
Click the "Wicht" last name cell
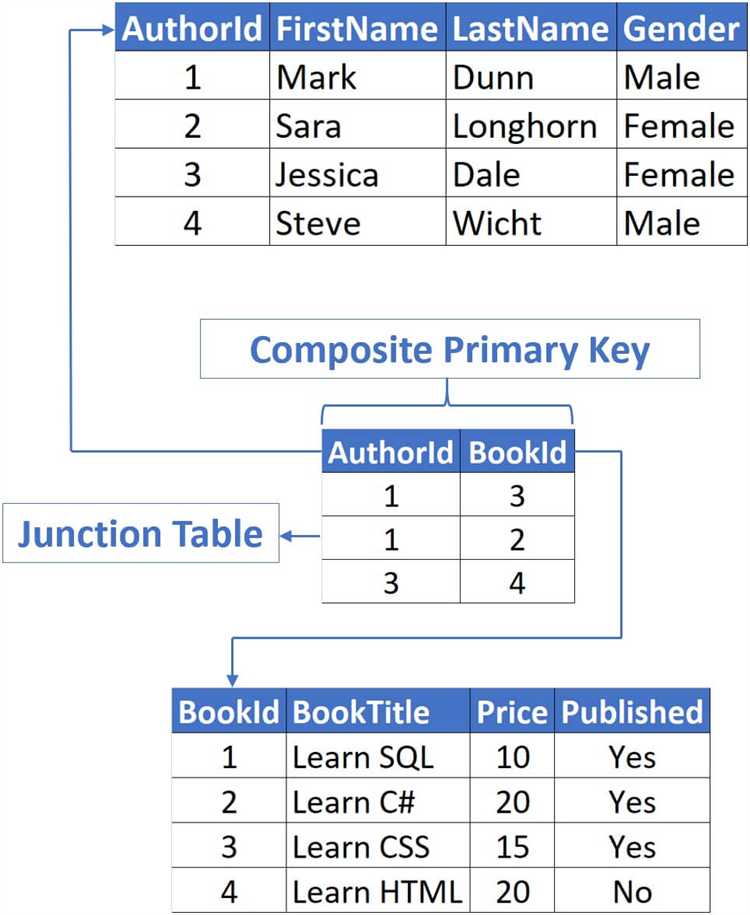(530, 222)
